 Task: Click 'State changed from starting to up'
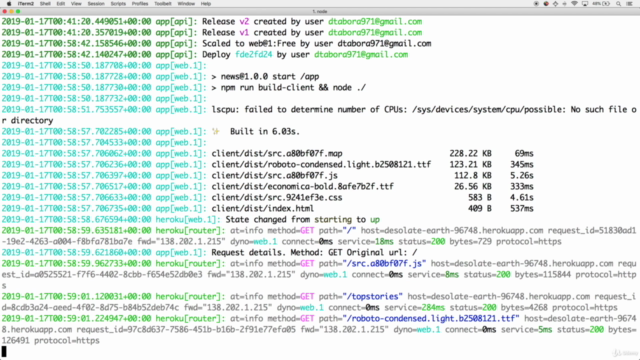click(302, 220)
